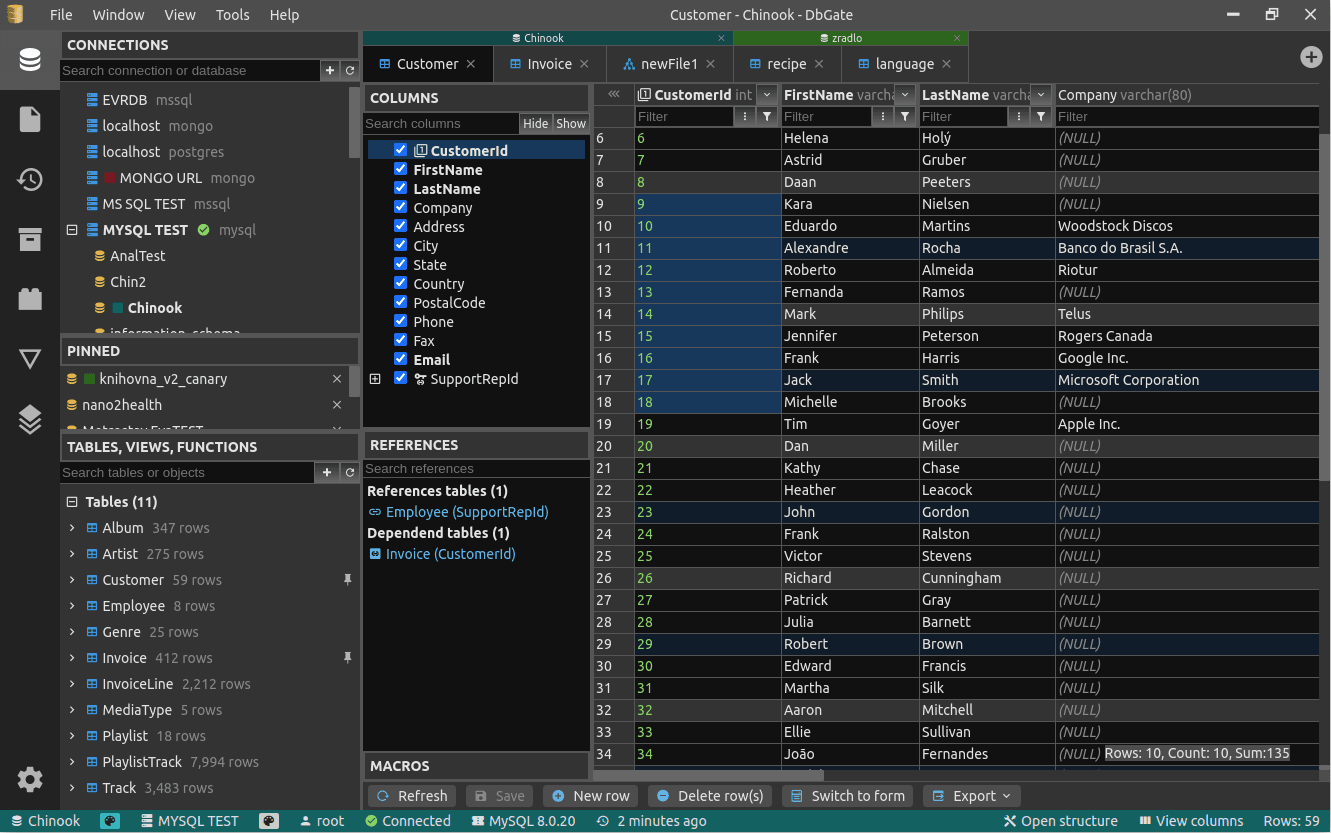
Task: Open the Files panel in the left icon bar
Action: coord(30,118)
